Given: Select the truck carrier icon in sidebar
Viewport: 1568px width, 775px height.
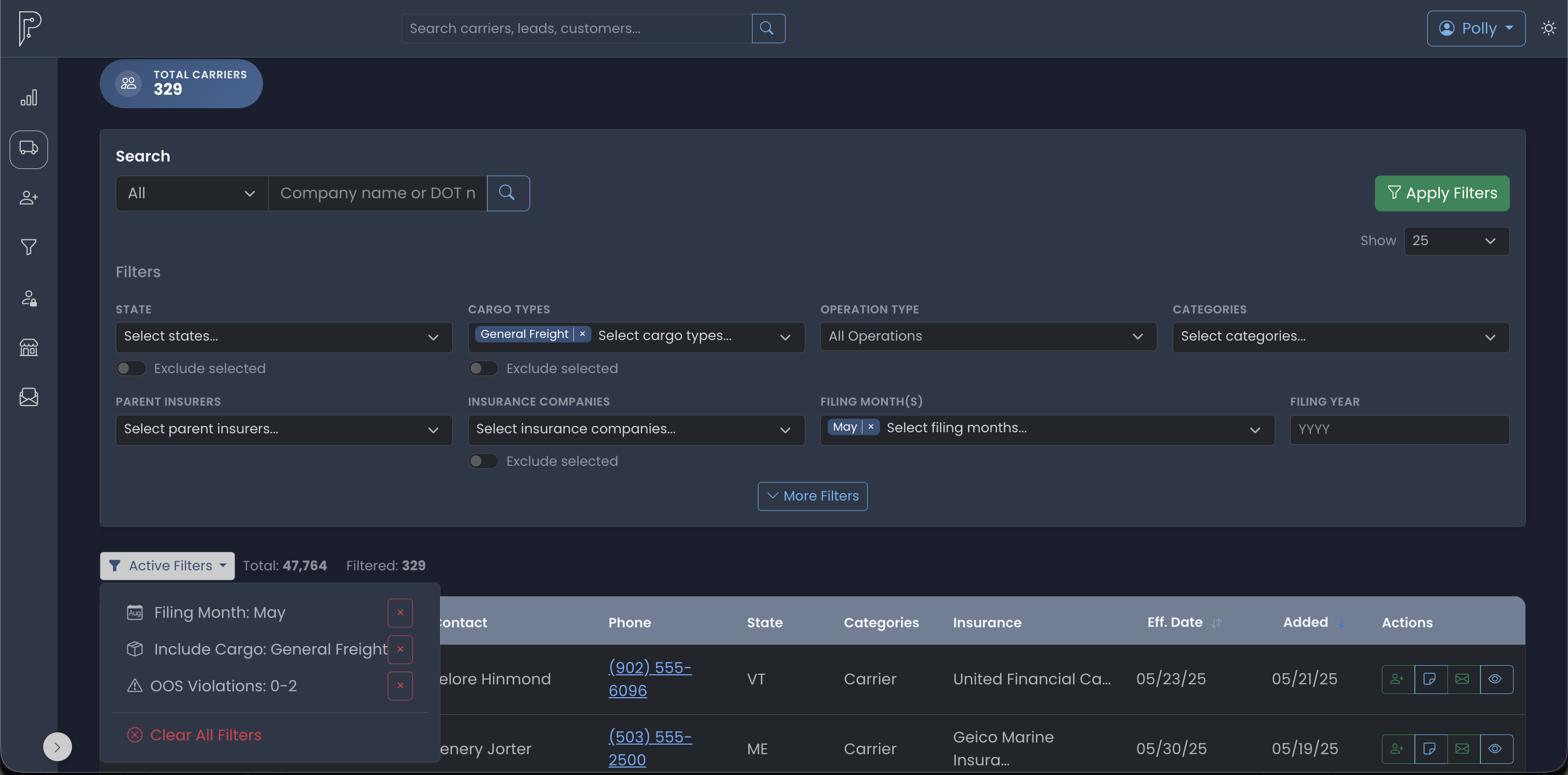Looking at the screenshot, I should 29,149.
